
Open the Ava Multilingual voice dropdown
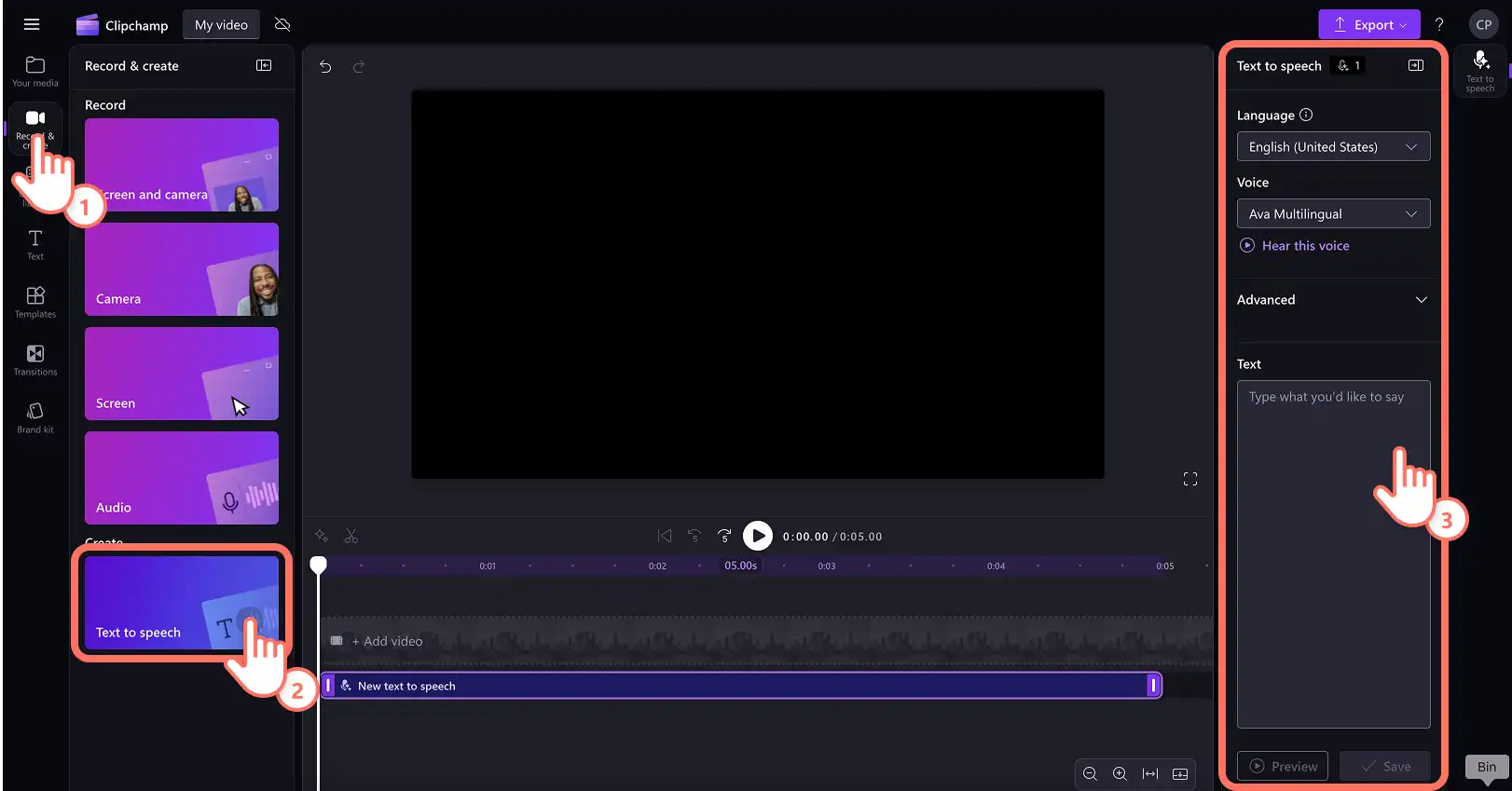[x=1333, y=213]
